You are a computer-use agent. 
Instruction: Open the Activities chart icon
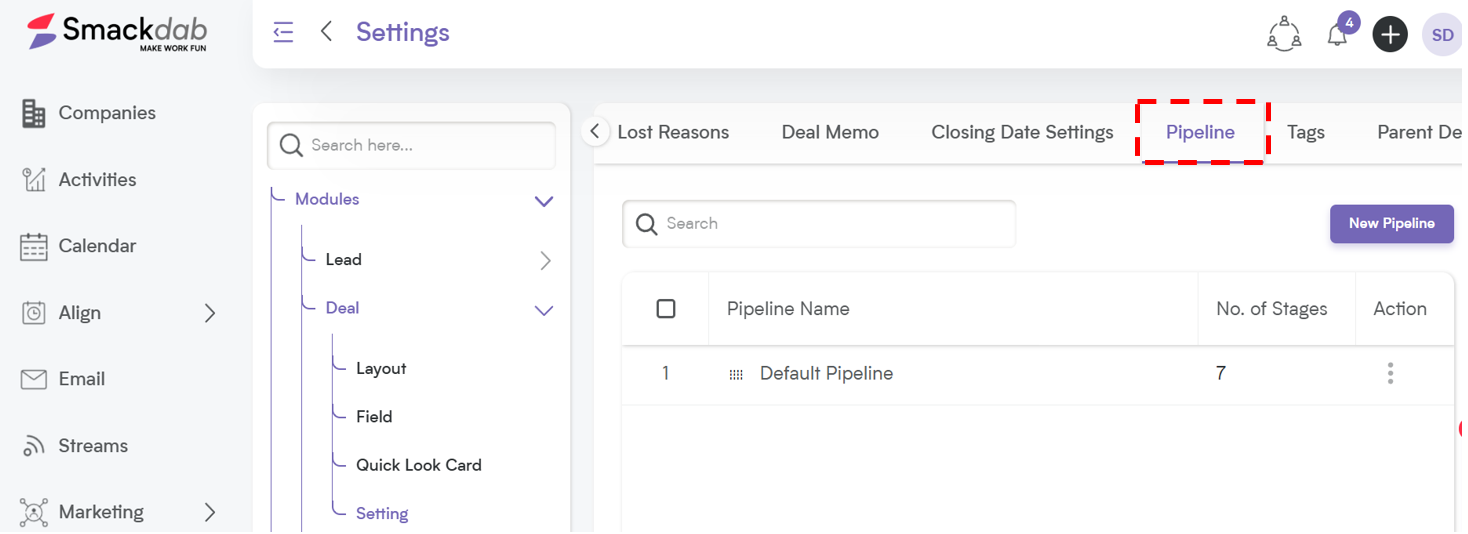[34, 180]
